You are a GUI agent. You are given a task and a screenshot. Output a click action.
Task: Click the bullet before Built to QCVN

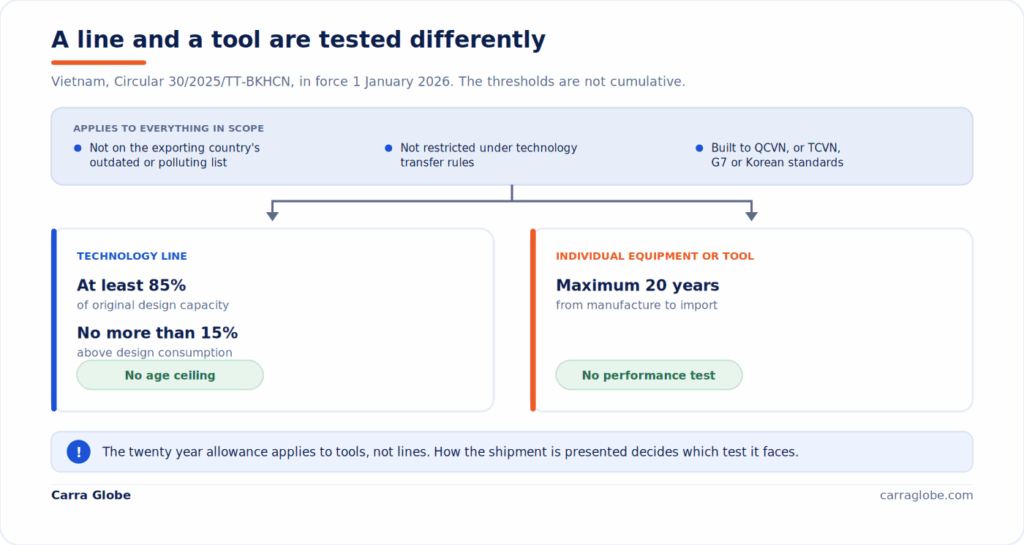click(x=699, y=148)
